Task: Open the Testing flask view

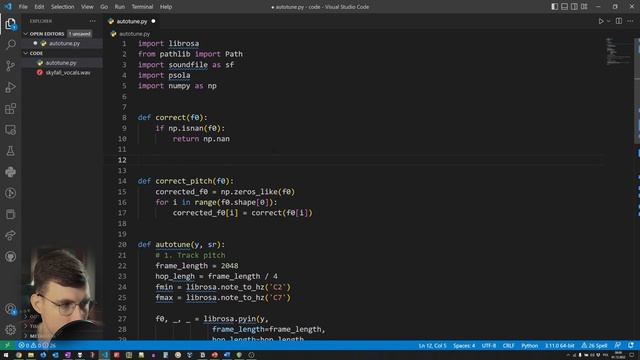Action: [x=11, y=151]
